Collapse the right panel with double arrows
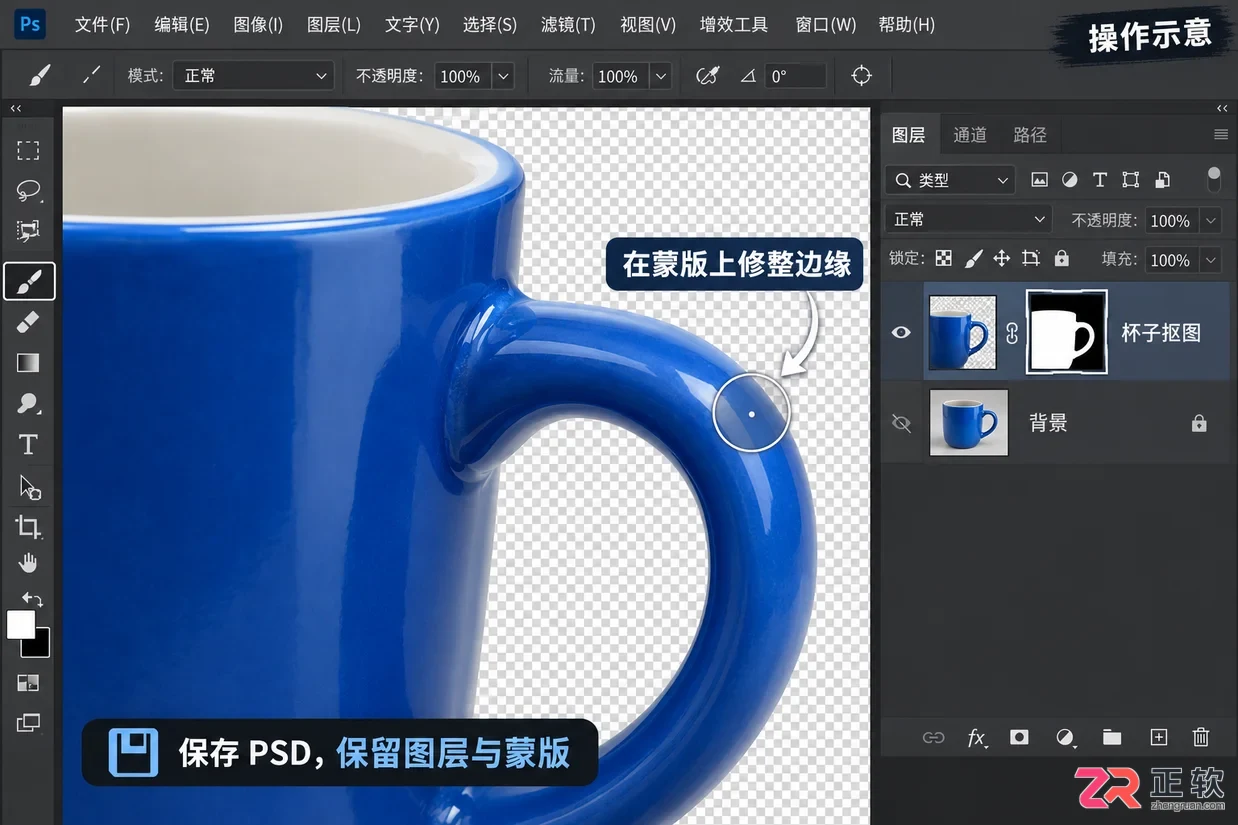Image resolution: width=1238 pixels, height=825 pixels. pos(1222,108)
